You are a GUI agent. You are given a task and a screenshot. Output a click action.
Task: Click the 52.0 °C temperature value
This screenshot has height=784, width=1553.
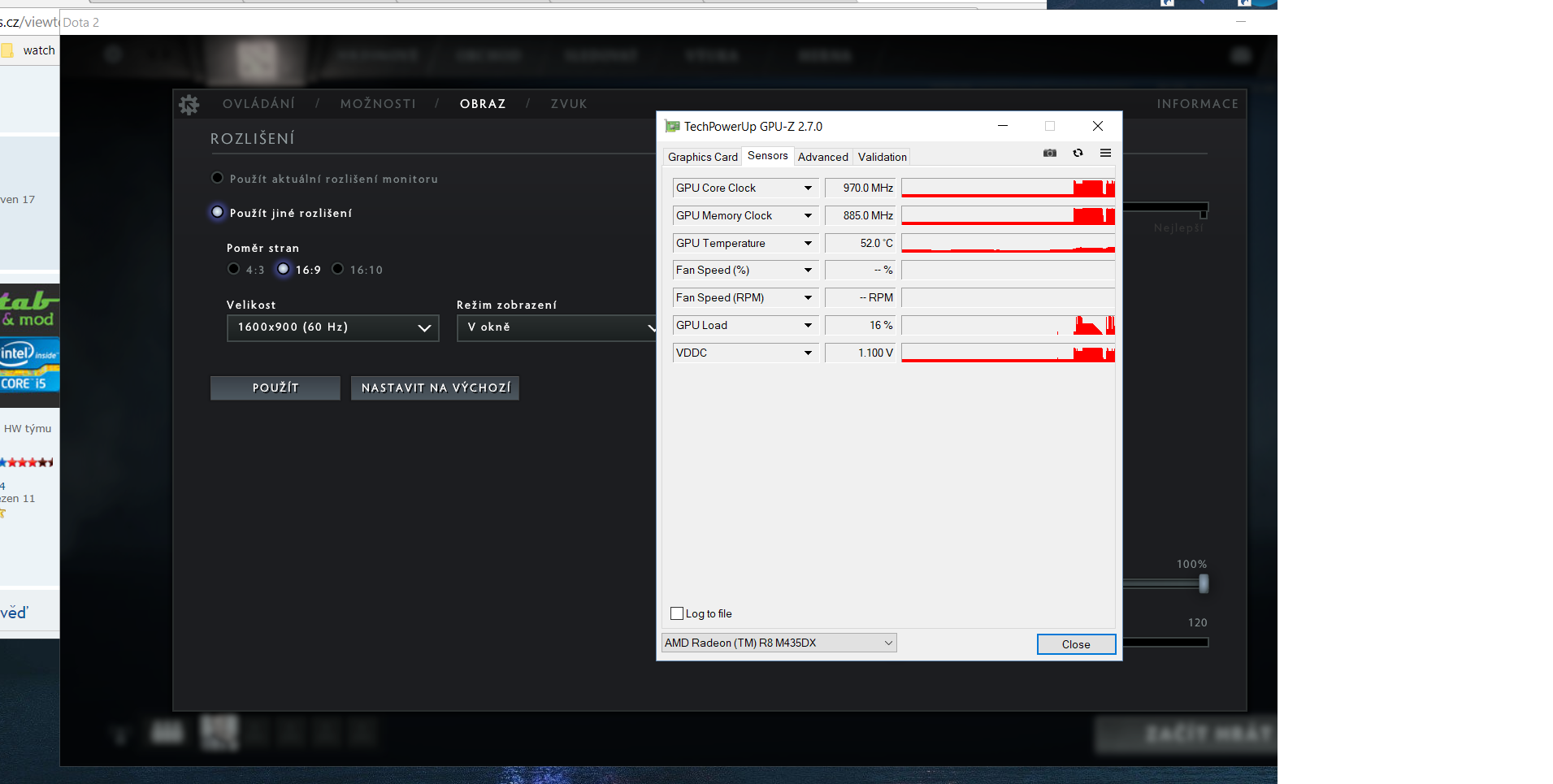tap(860, 243)
